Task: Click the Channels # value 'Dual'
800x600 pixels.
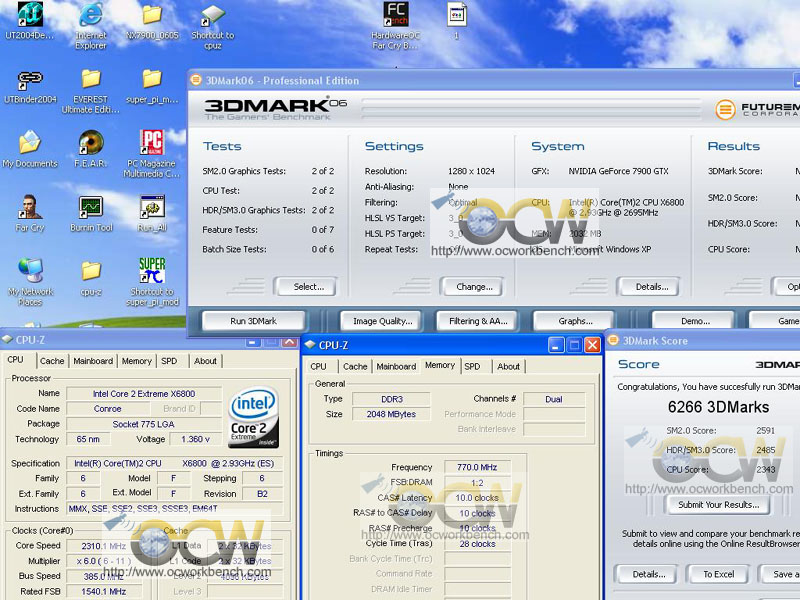Action: pos(554,399)
